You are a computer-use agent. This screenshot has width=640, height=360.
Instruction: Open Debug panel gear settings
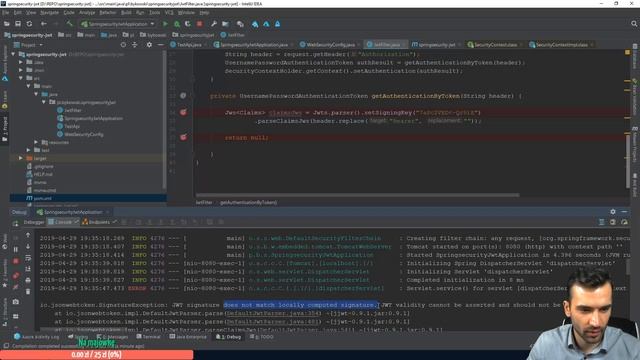pos(613,212)
